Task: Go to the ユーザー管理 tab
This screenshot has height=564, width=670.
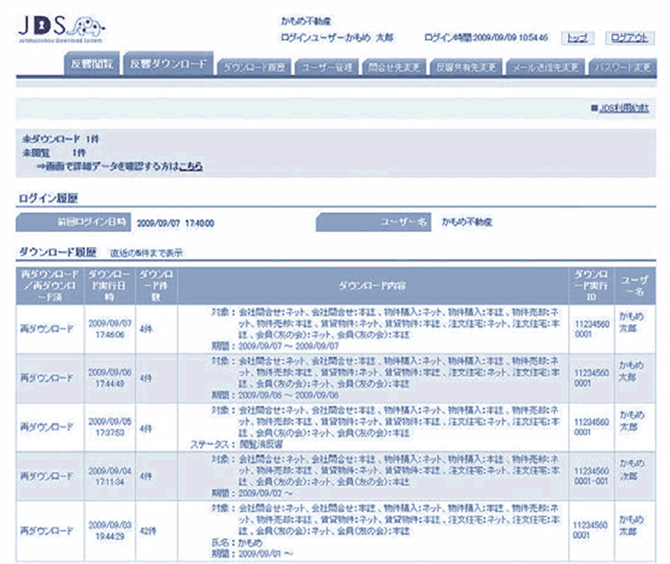Action: (327, 67)
